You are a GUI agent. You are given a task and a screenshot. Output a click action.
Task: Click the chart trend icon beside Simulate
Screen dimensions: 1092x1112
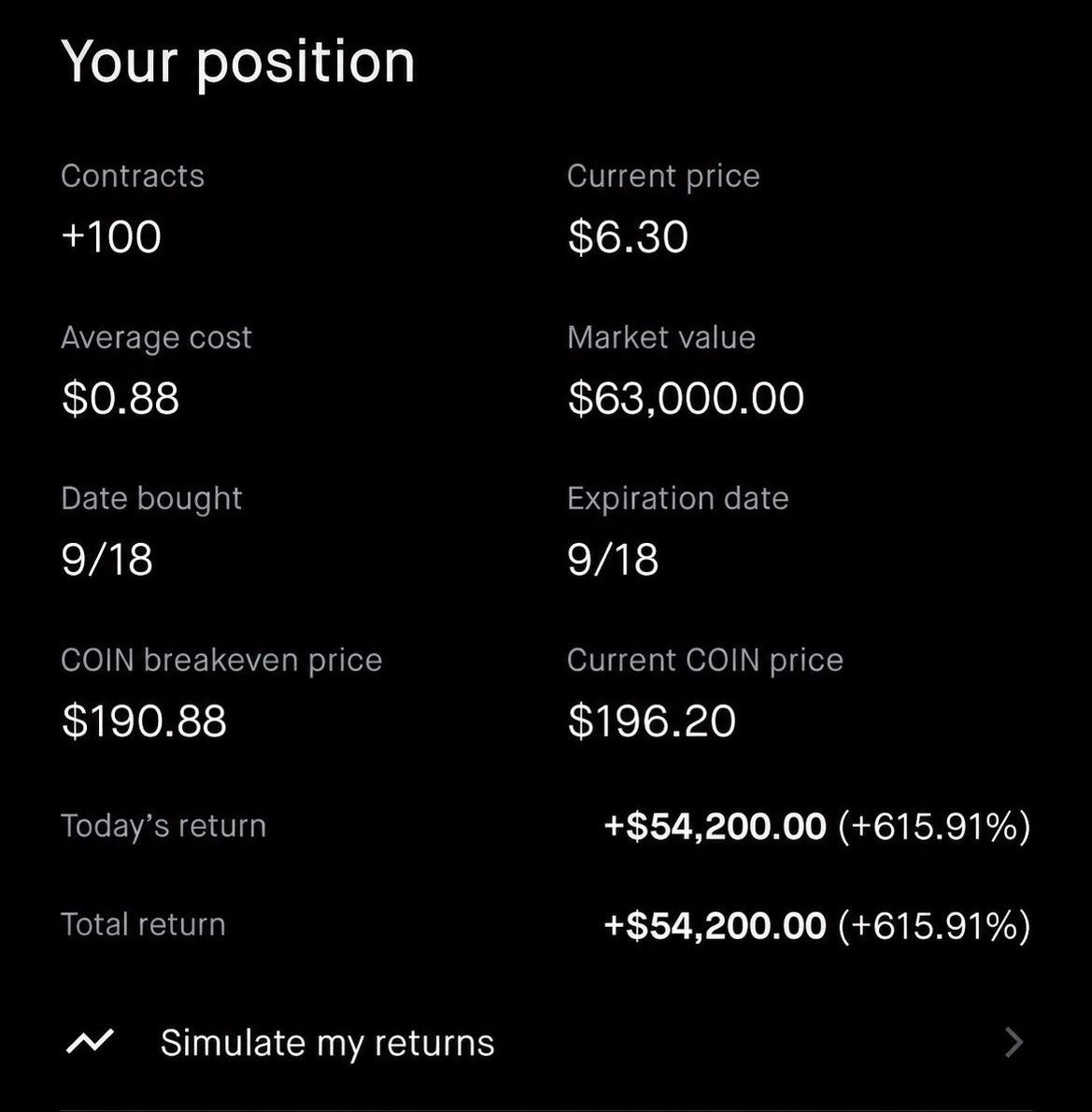[90, 1042]
